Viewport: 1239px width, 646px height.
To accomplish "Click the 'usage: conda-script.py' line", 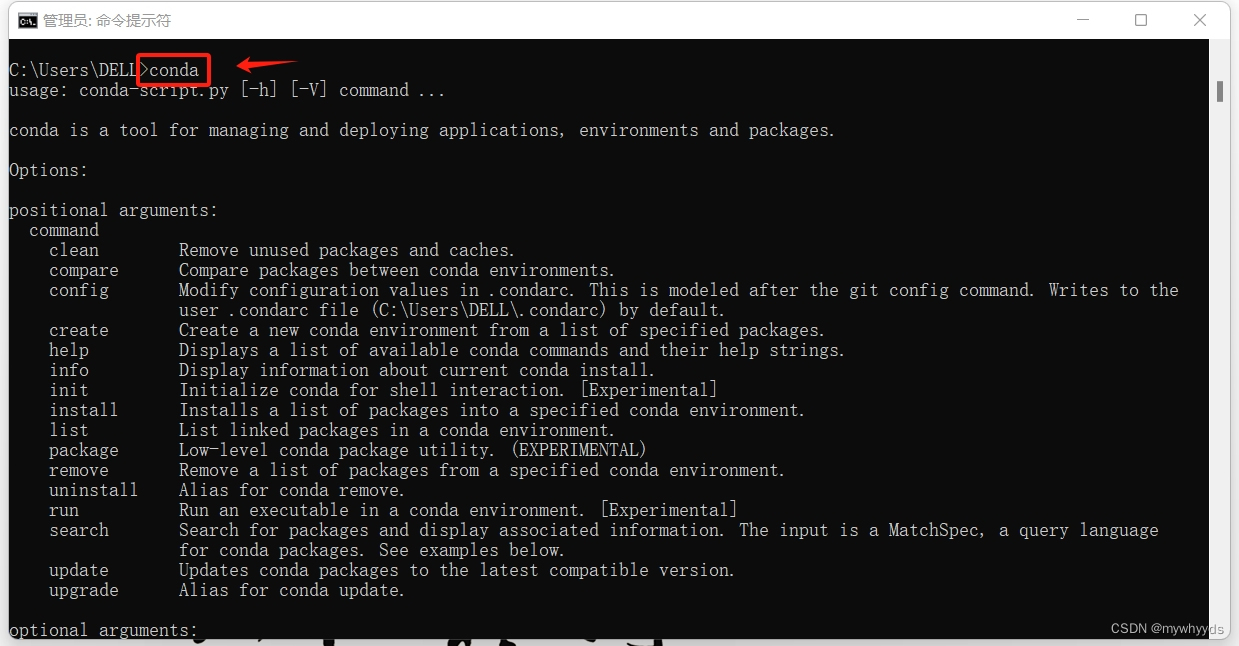I will click(x=227, y=90).
